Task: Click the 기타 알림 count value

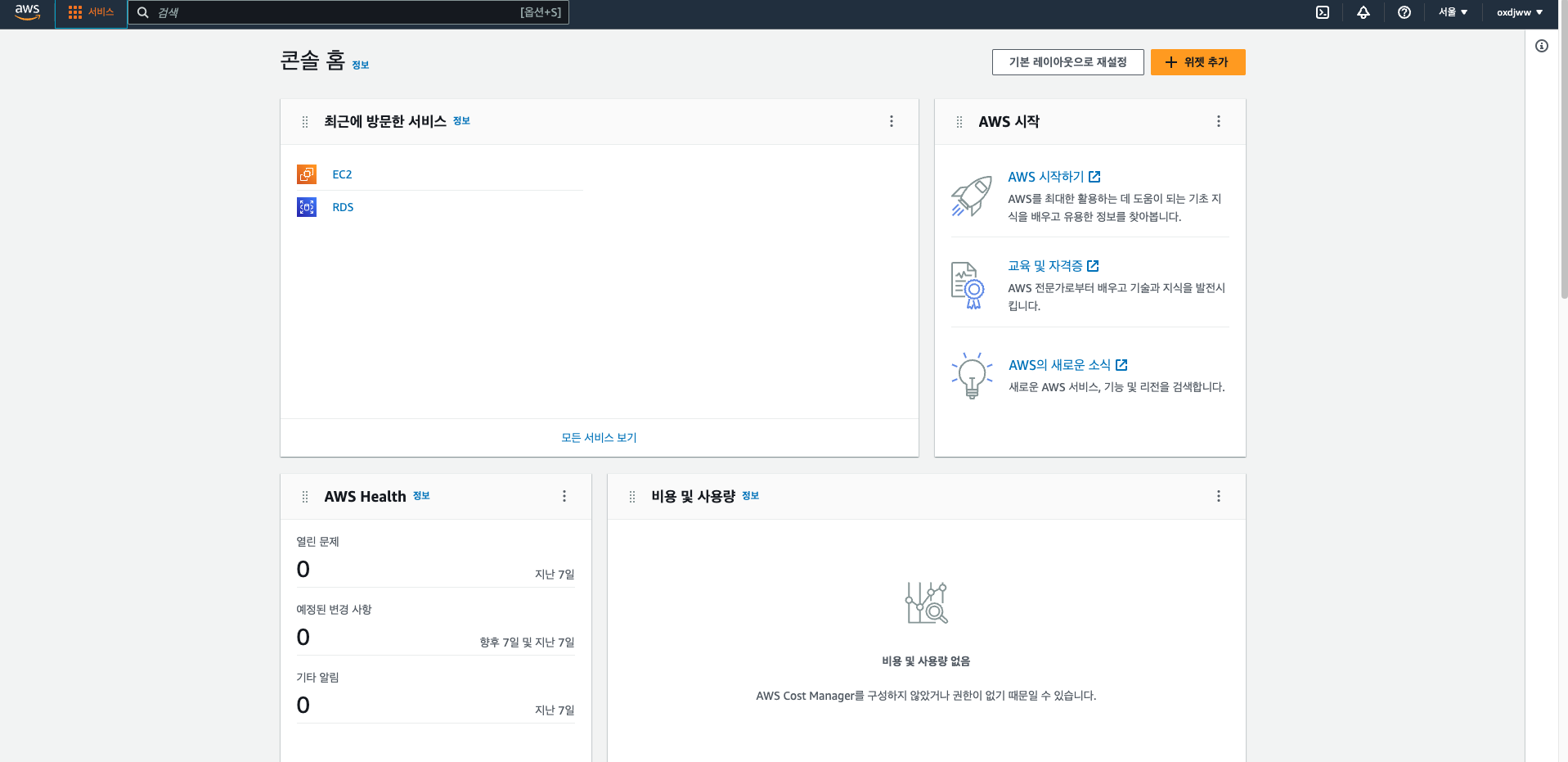Action: coord(303,705)
